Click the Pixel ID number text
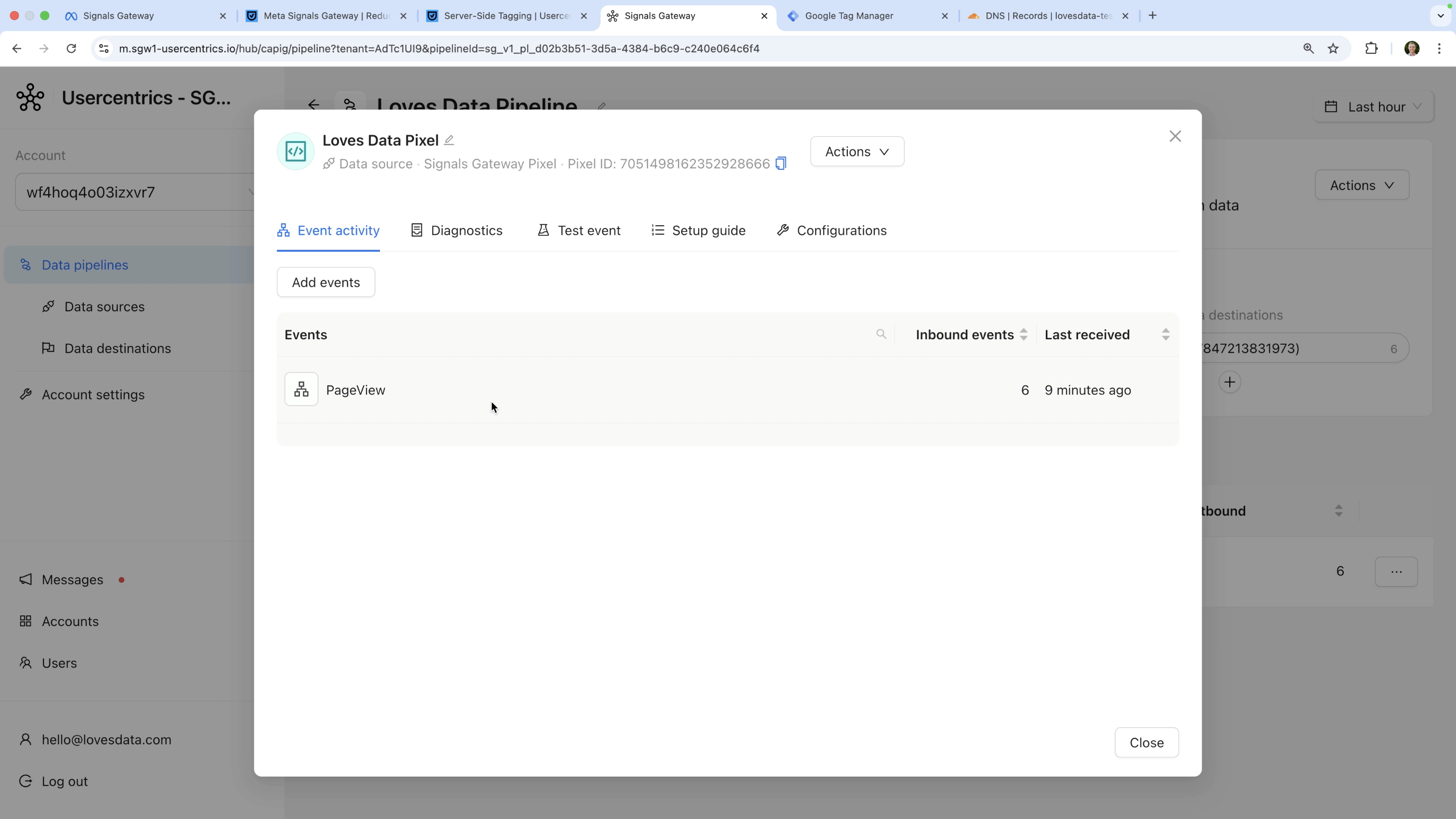This screenshot has width=1456, height=819. [x=695, y=164]
